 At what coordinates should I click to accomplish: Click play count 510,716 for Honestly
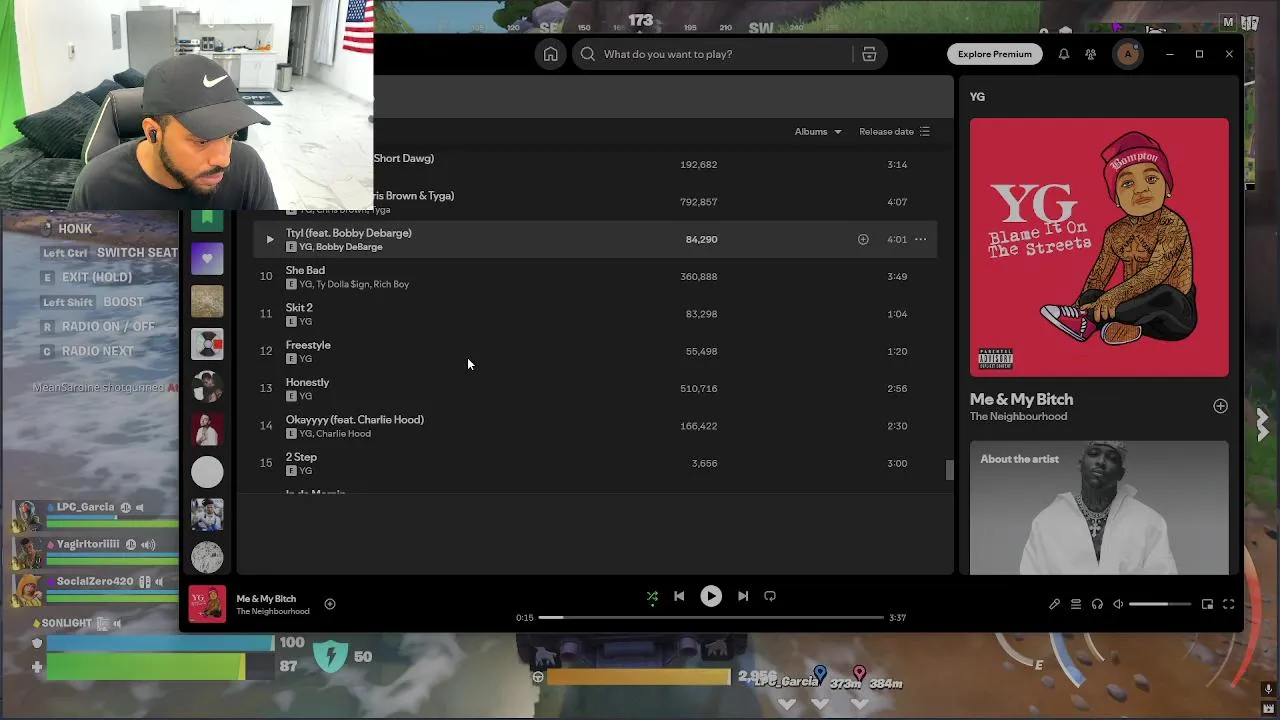pyautogui.click(x=700, y=388)
